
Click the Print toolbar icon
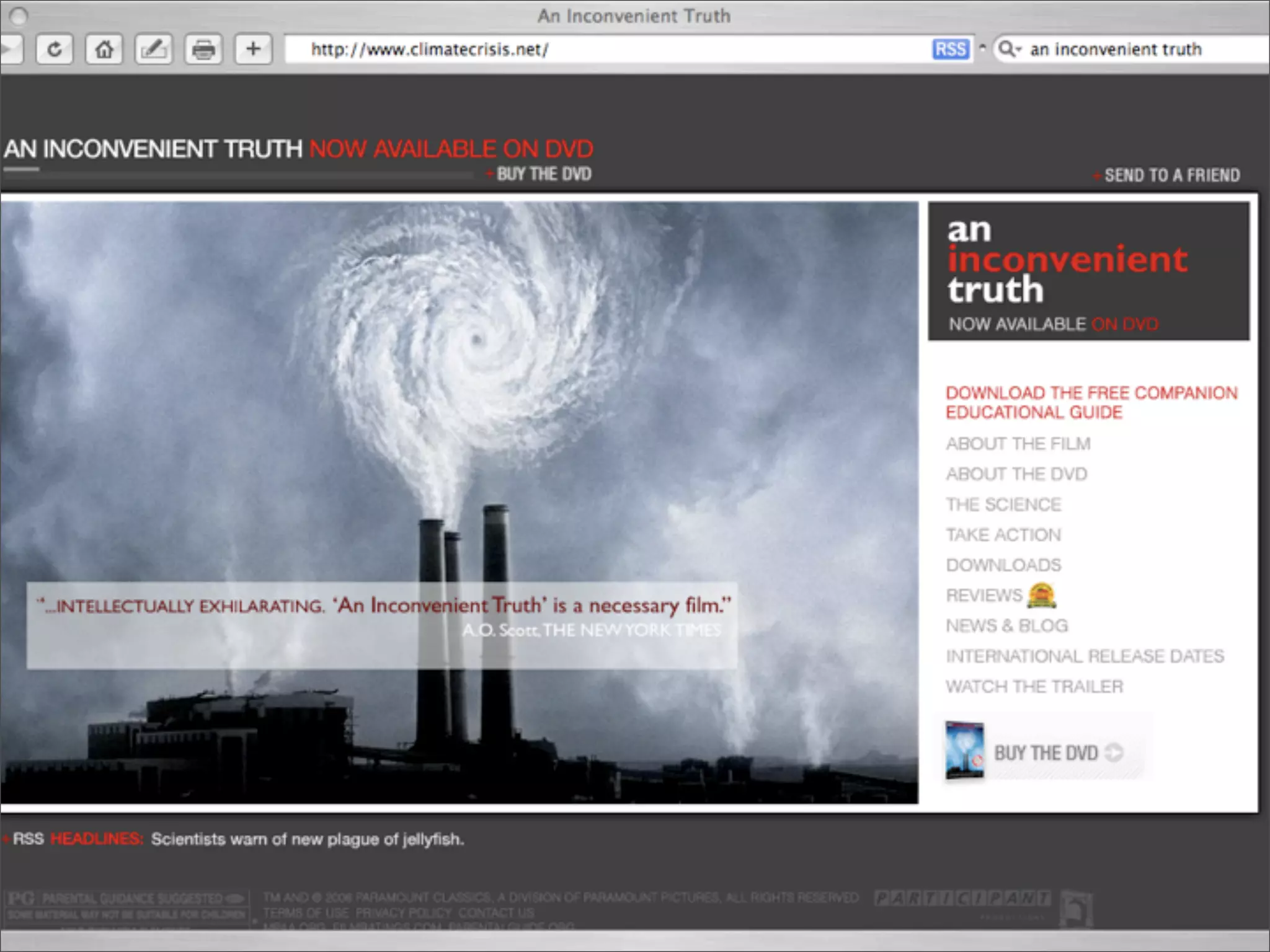coord(203,49)
